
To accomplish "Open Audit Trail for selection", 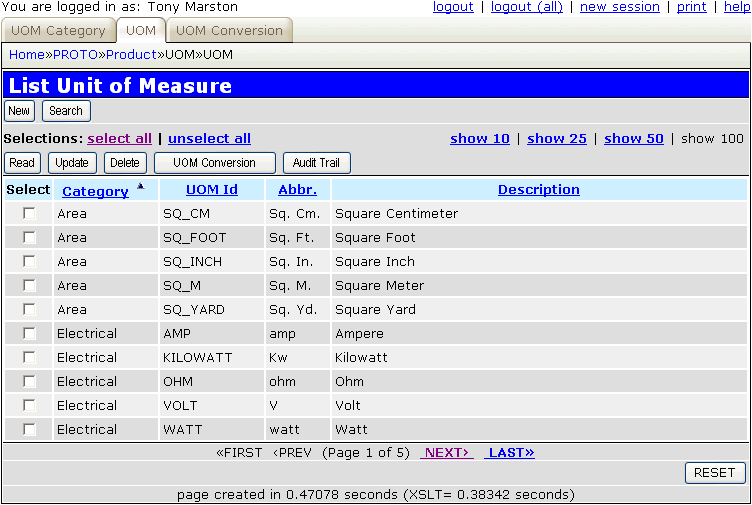I will [317, 163].
